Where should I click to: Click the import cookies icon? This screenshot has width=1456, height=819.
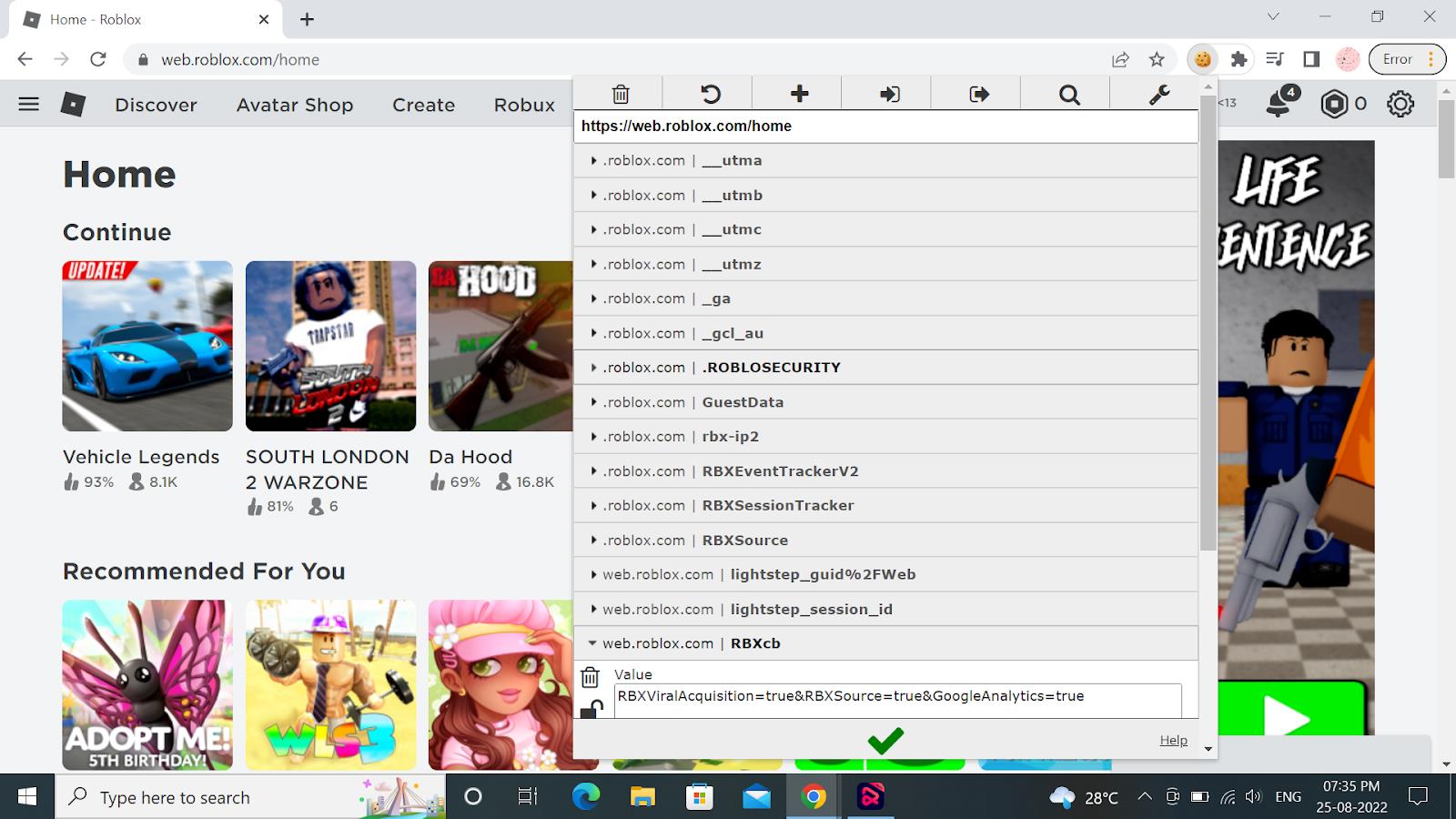point(889,94)
